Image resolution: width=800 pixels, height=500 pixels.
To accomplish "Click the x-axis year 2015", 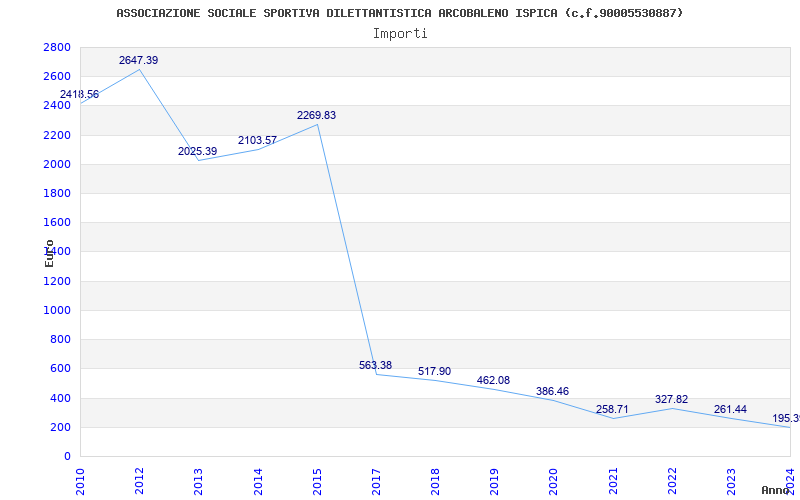I will 317,481.
